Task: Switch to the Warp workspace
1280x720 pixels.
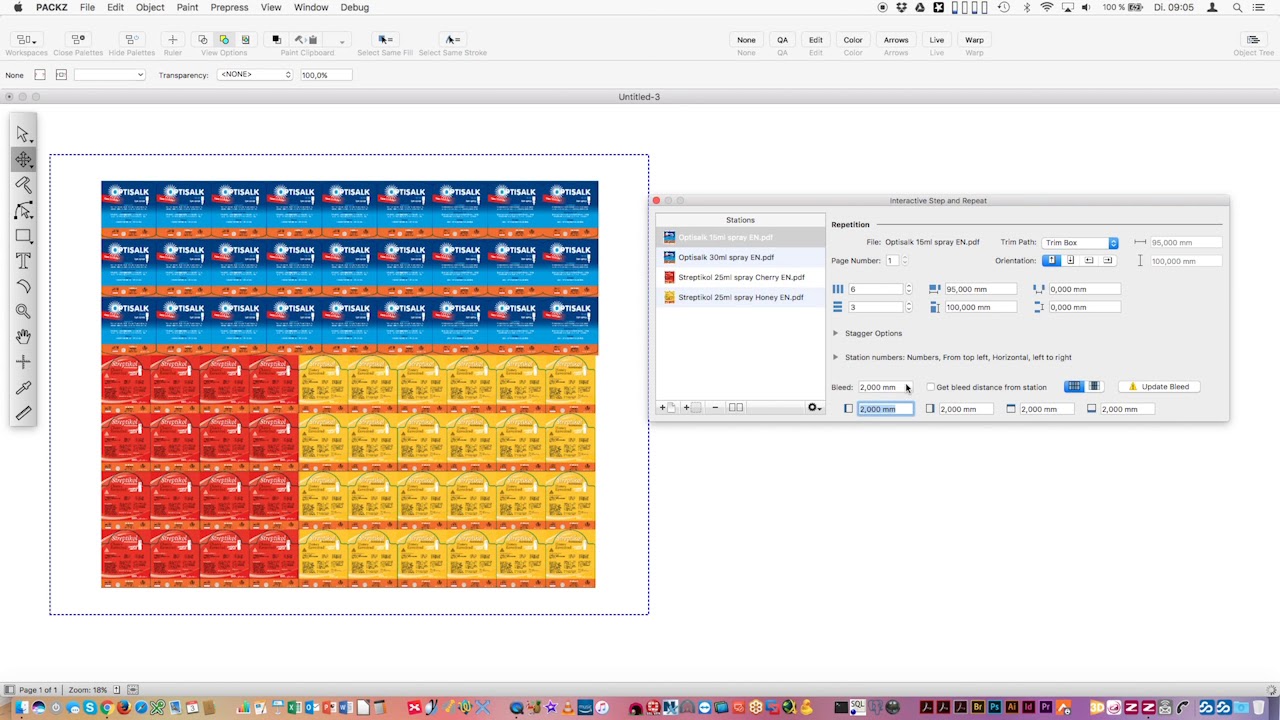Action: coord(974,40)
